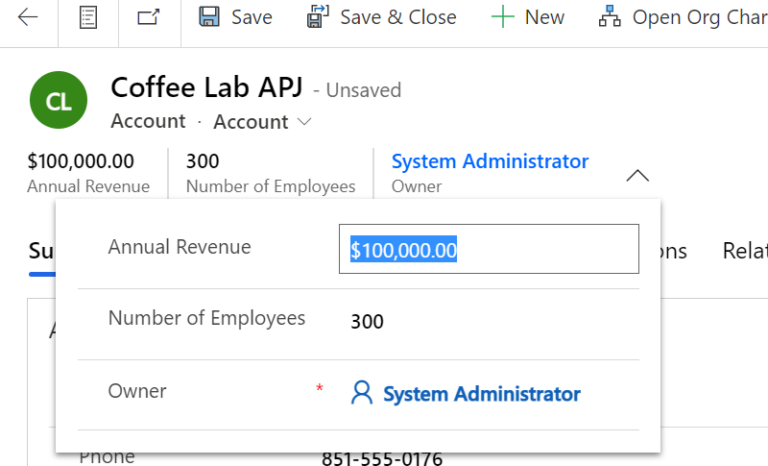
Task: Click into the Annual Revenue input field
Action: (489, 249)
